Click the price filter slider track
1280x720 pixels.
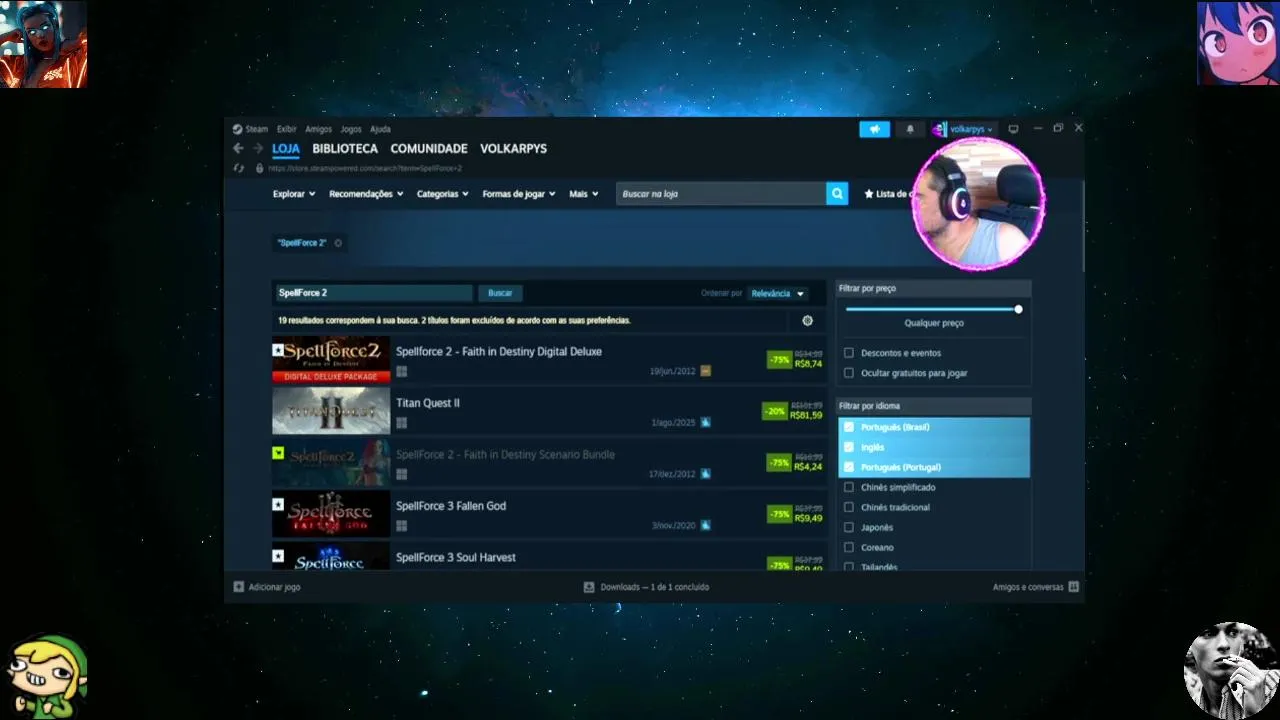pyautogui.click(x=931, y=309)
